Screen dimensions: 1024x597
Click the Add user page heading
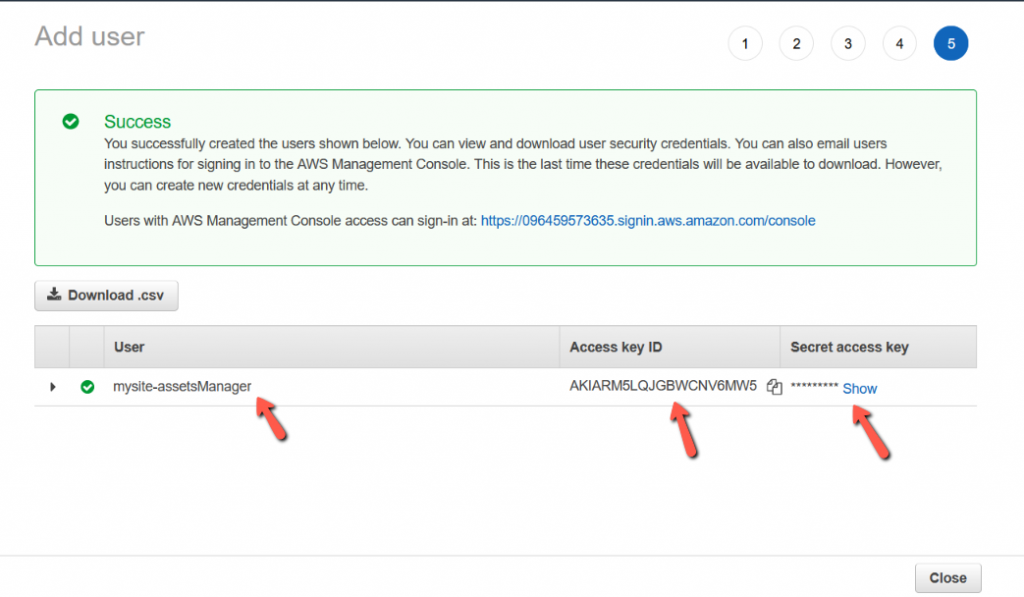[x=89, y=37]
